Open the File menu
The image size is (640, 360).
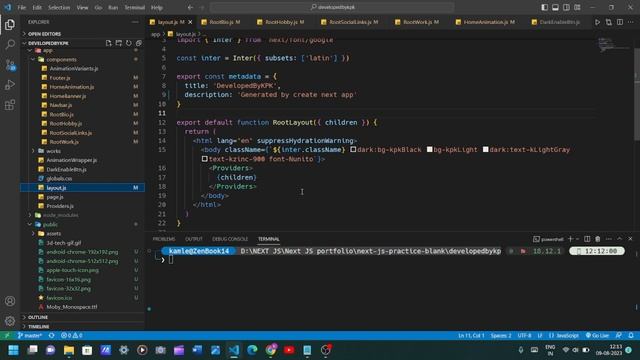tap(22, 7)
